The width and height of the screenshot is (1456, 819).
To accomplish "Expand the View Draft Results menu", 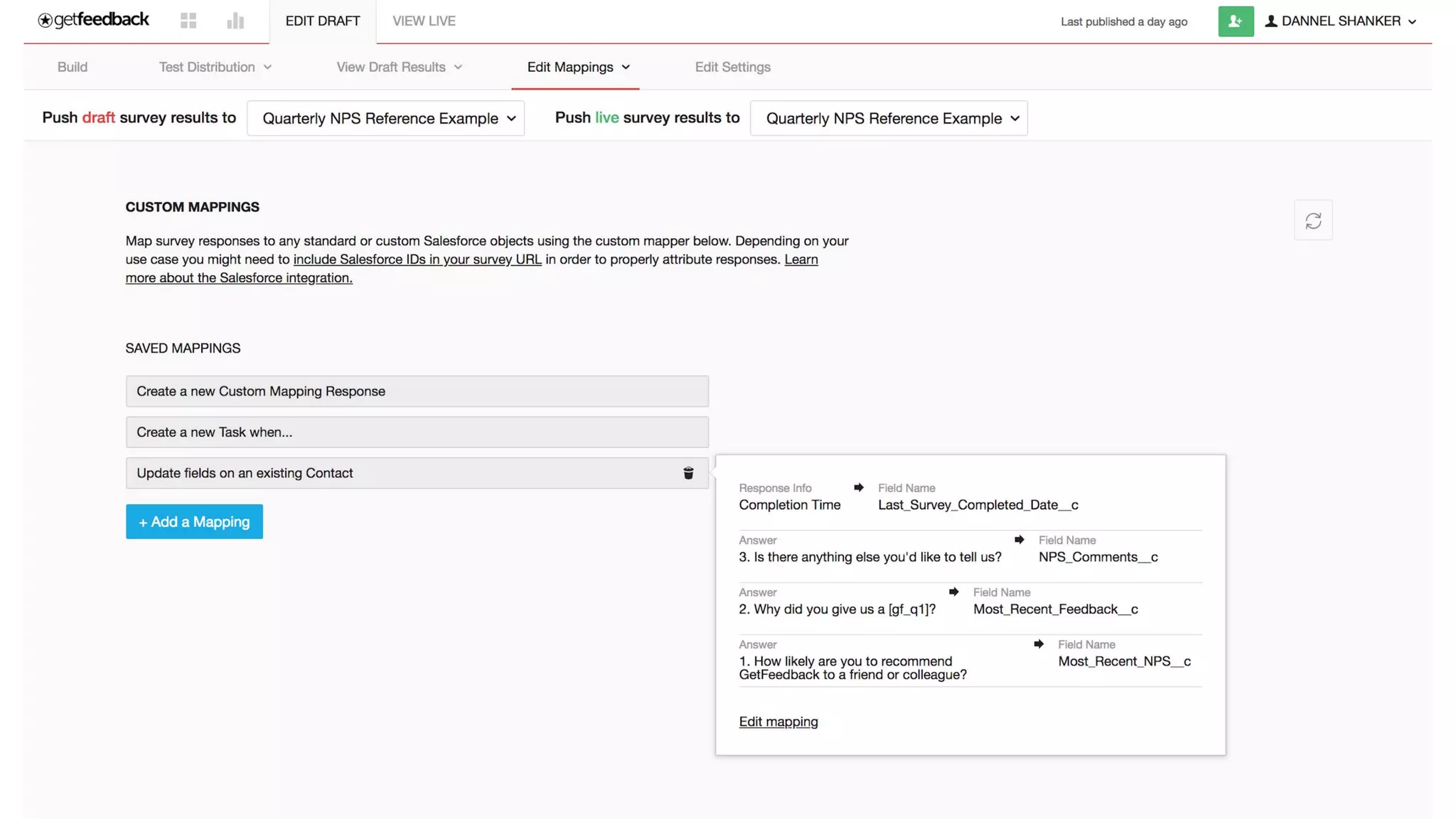I will pyautogui.click(x=400, y=67).
